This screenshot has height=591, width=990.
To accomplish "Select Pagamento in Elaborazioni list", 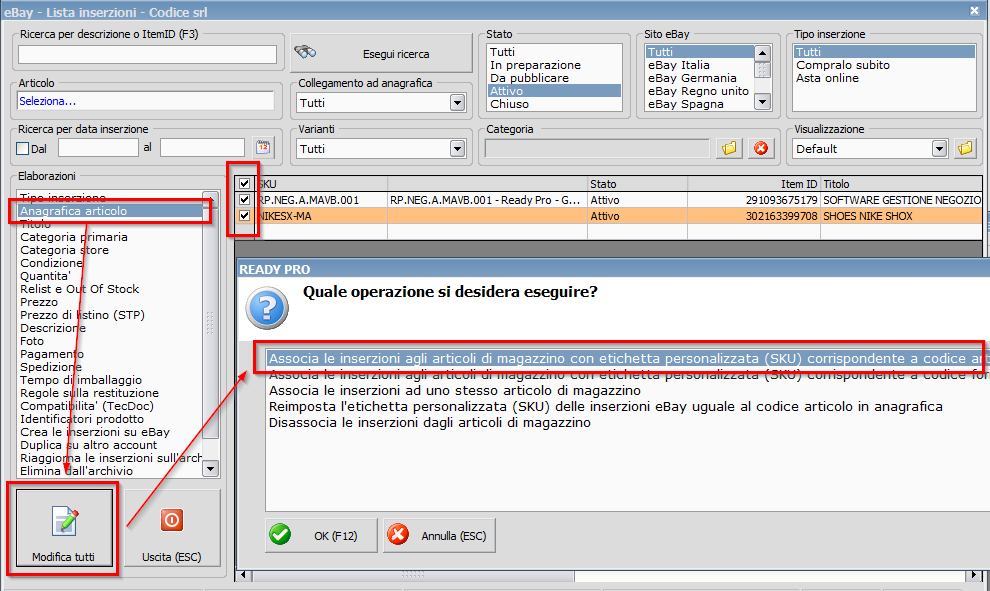I will pyautogui.click(x=110, y=354).
